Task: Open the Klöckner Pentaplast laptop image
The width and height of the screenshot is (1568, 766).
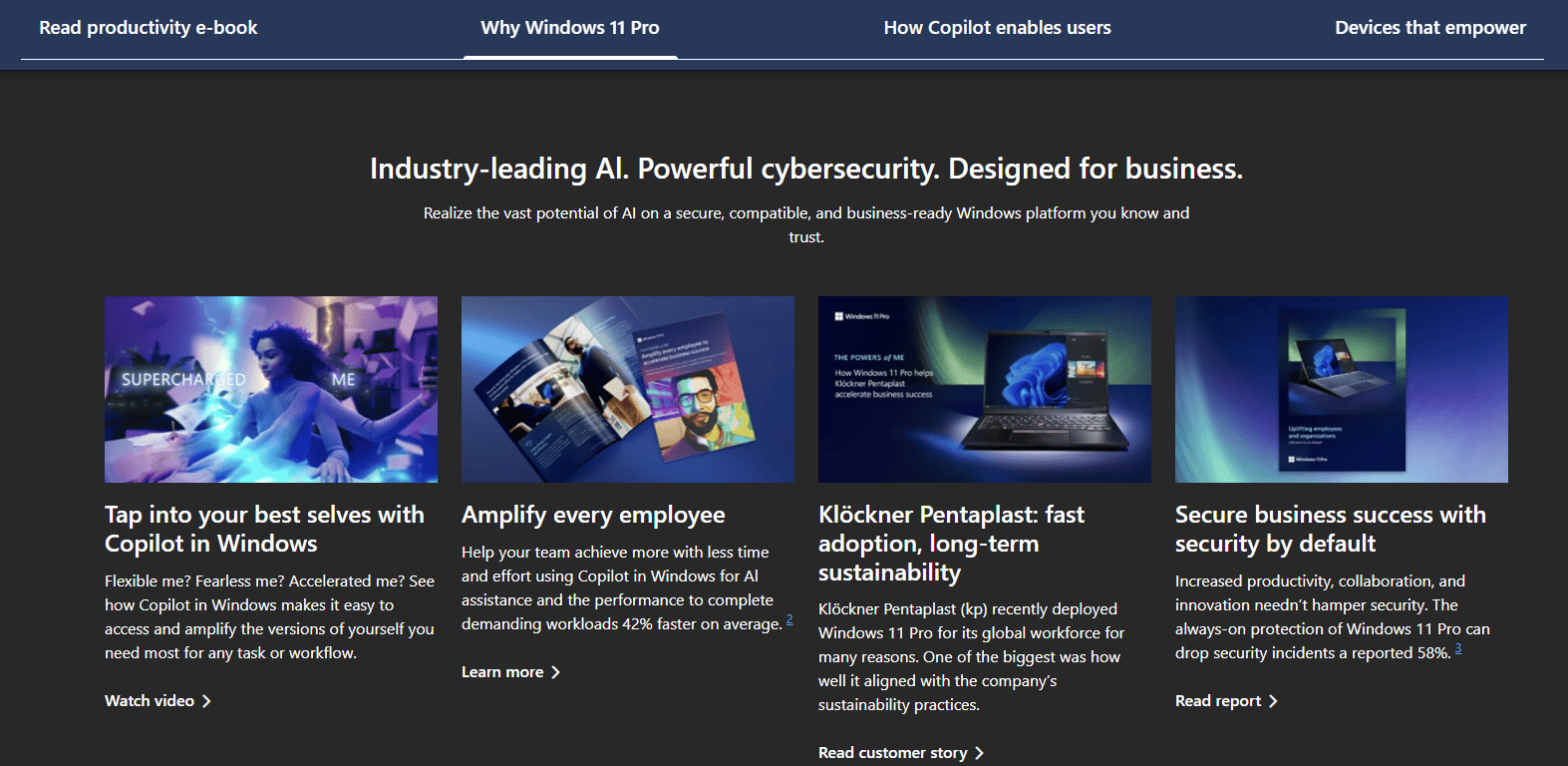Action: click(x=985, y=389)
